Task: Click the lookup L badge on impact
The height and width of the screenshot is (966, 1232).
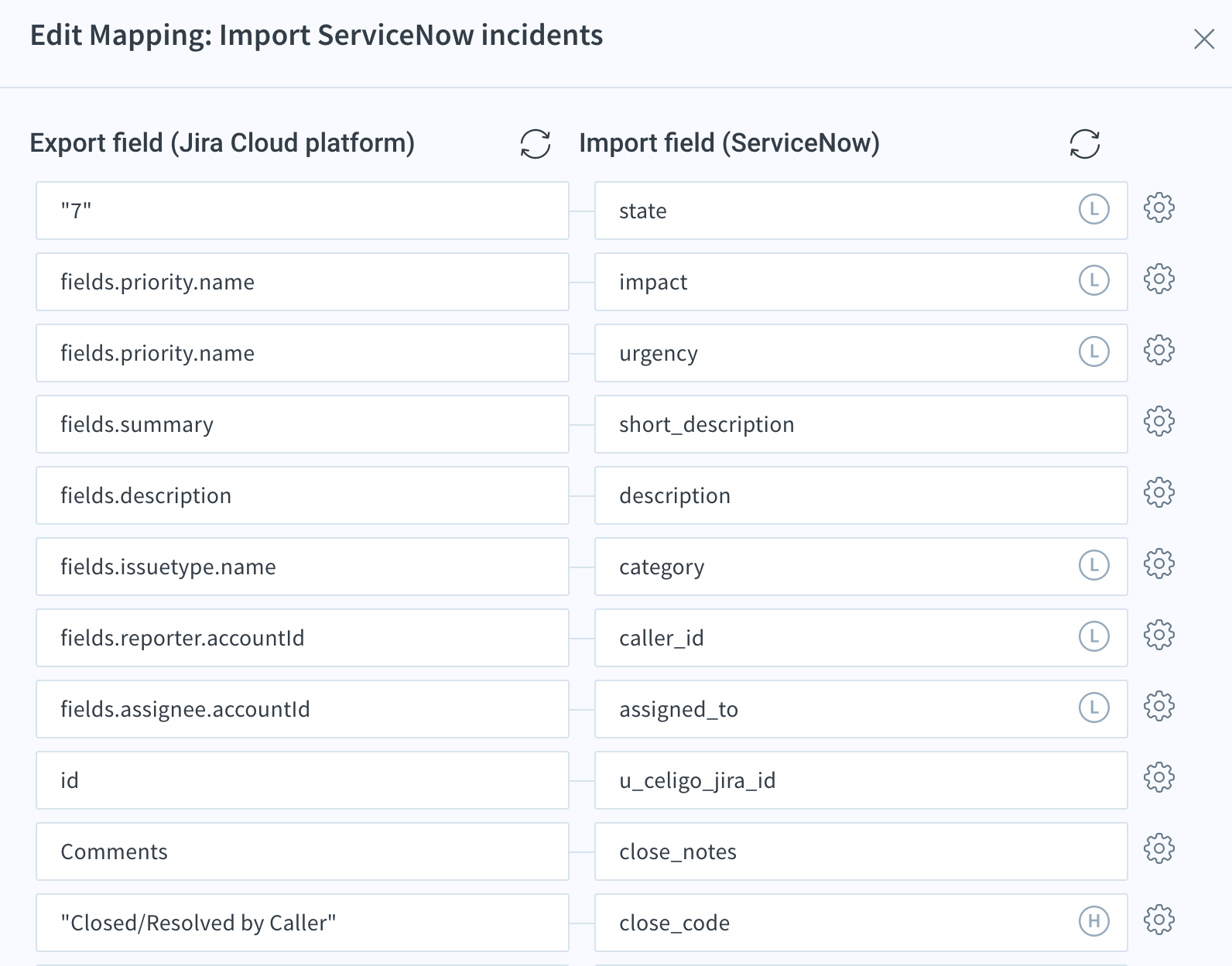Action: (1094, 280)
